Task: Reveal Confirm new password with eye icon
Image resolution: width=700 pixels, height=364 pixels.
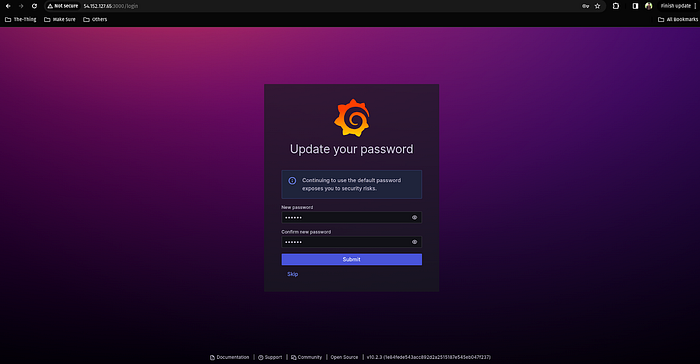Action: 414,242
